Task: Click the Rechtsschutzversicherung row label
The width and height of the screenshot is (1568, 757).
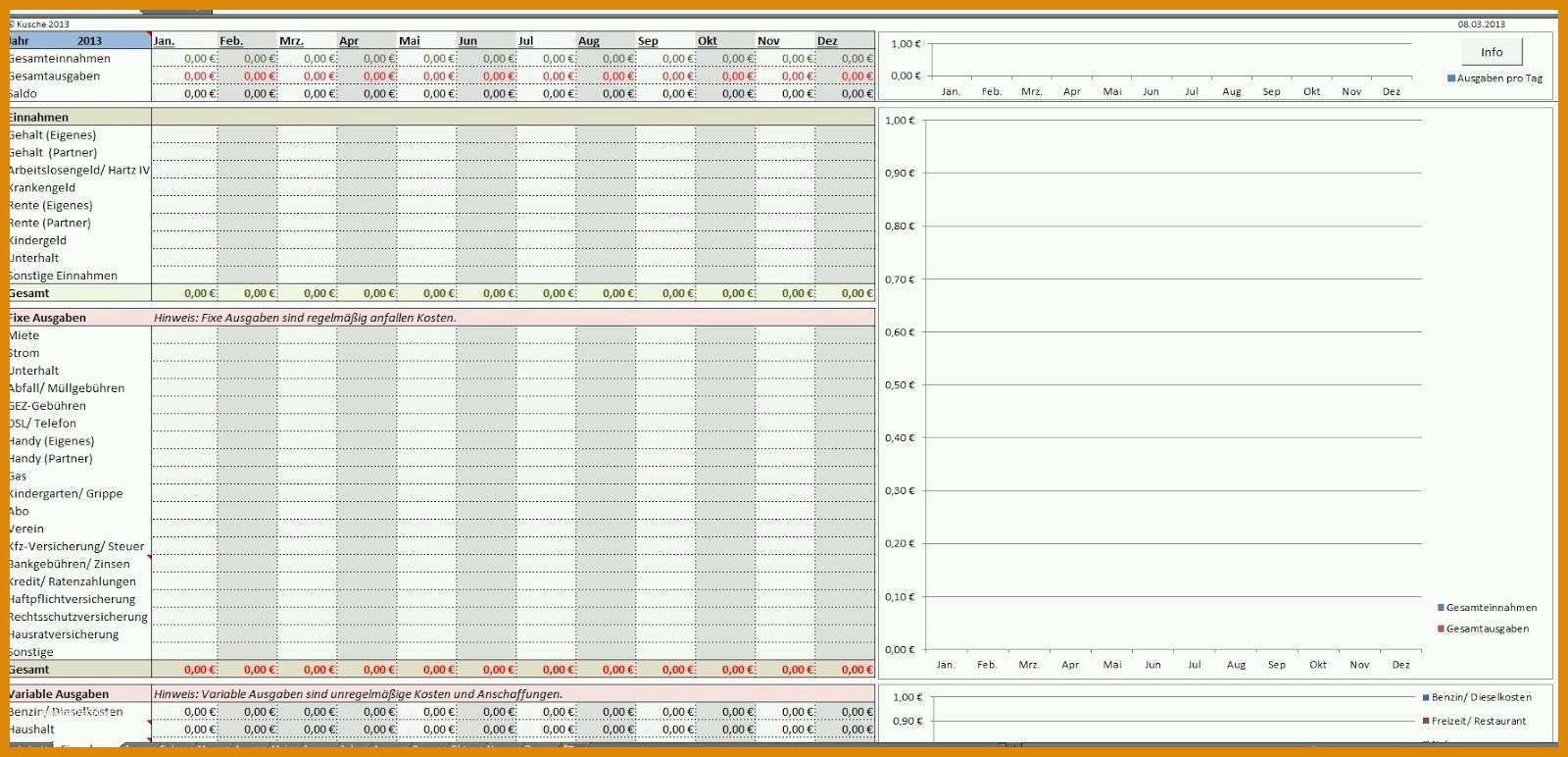Action: [78, 618]
